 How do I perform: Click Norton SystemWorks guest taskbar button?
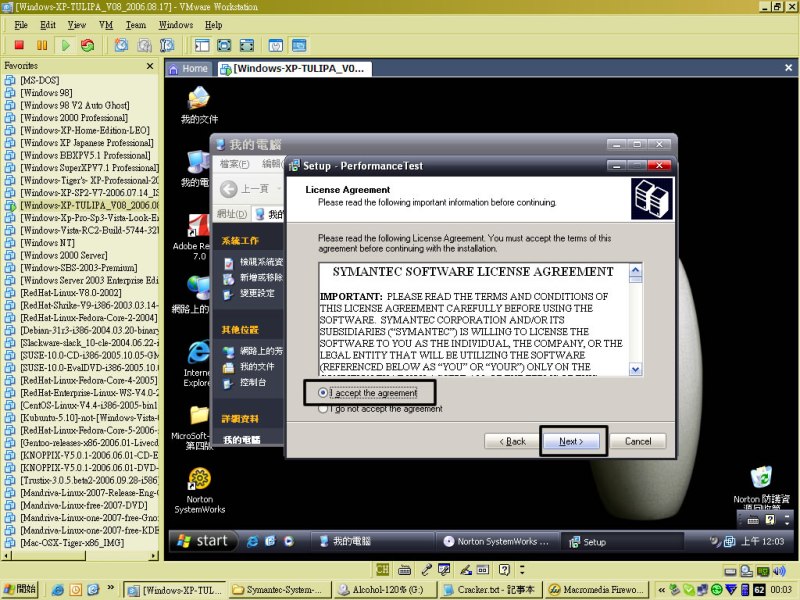[x=497, y=541]
